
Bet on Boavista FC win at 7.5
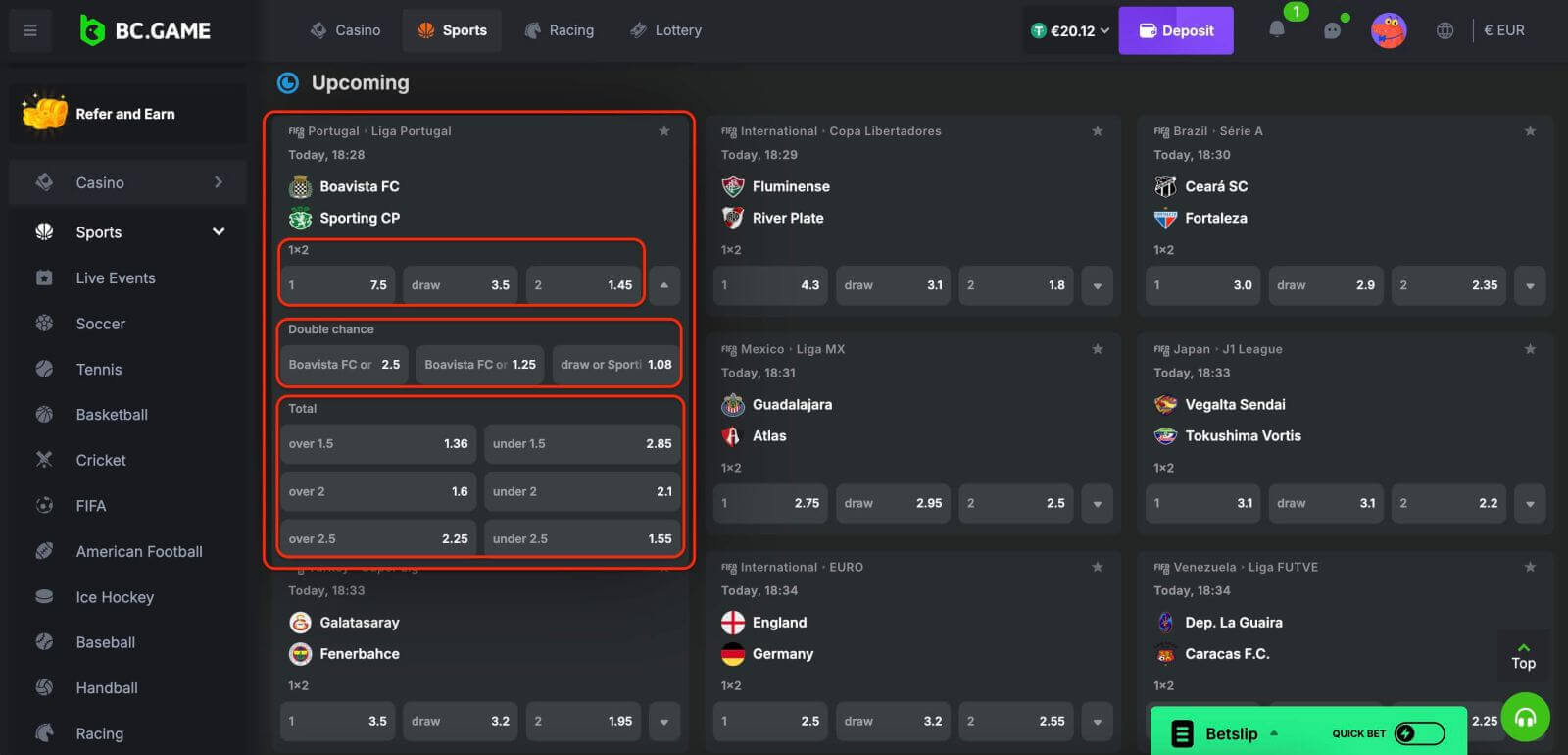[x=338, y=285]
